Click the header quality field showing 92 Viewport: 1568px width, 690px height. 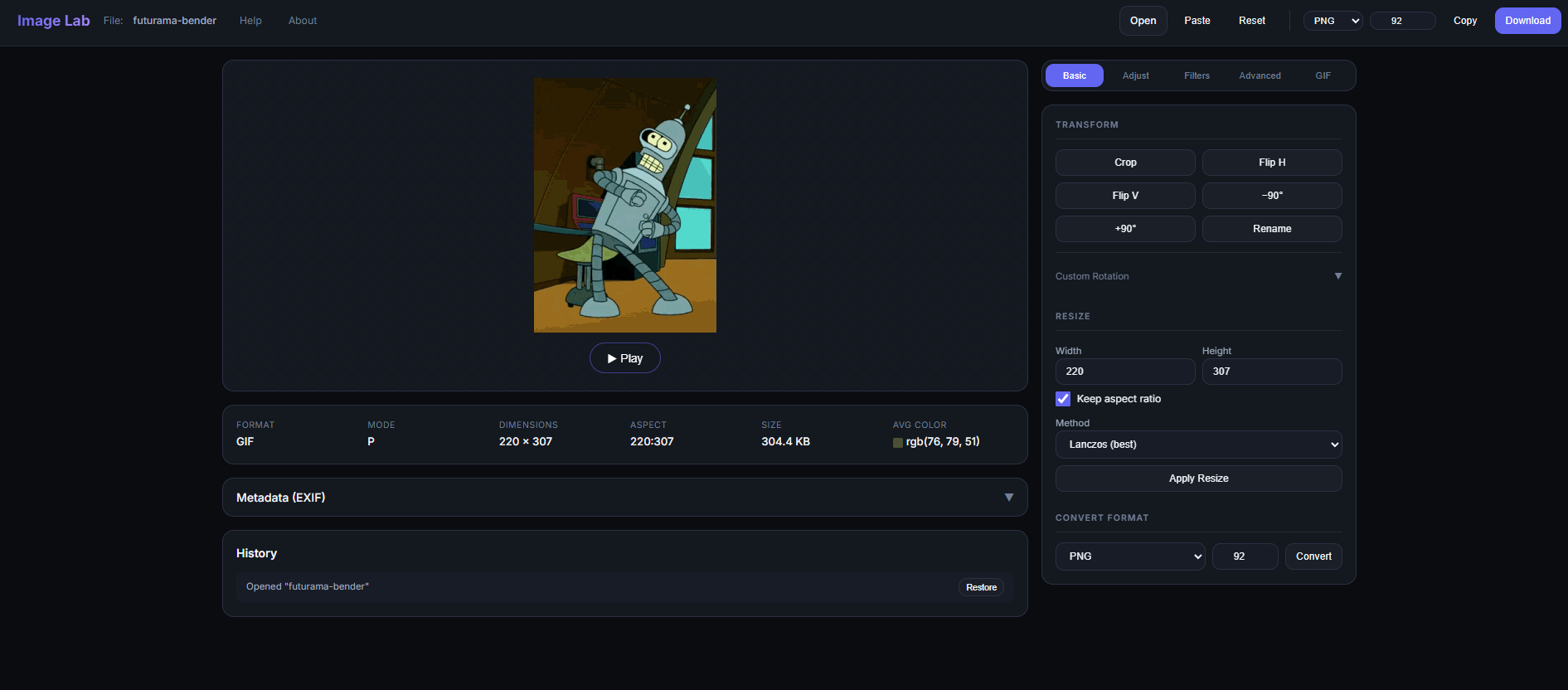point(1402,21)
